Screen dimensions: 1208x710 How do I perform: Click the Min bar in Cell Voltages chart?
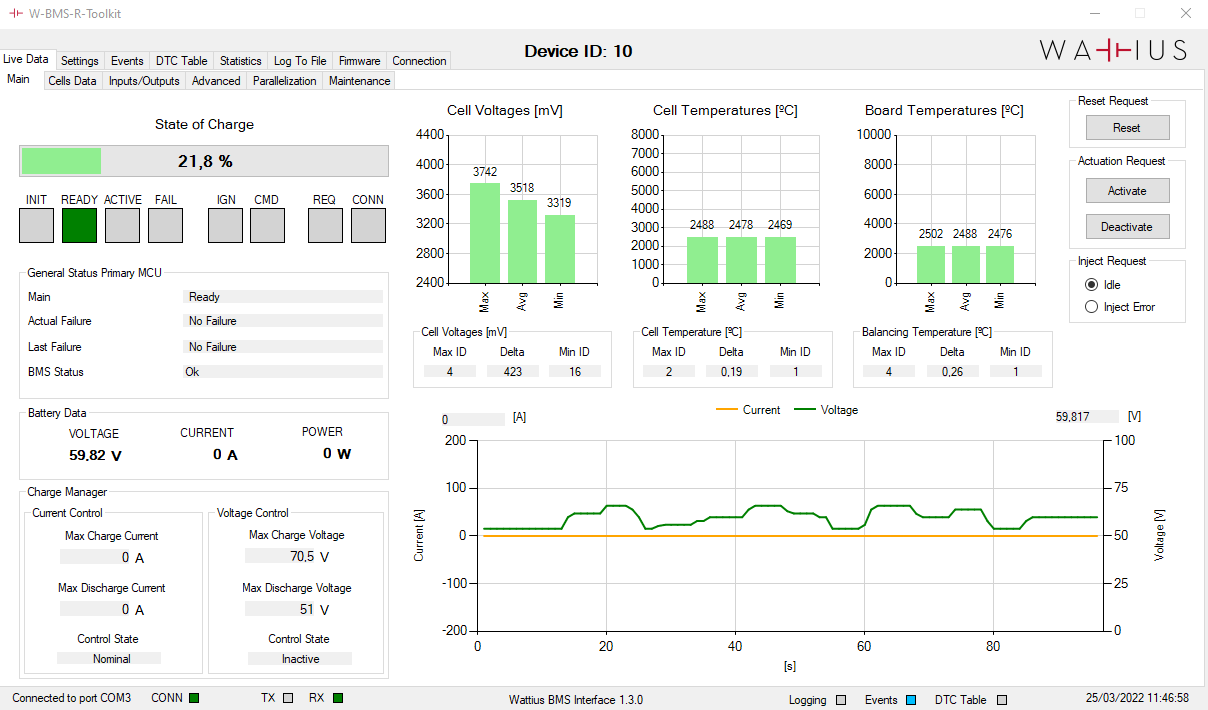coord(560,249)
